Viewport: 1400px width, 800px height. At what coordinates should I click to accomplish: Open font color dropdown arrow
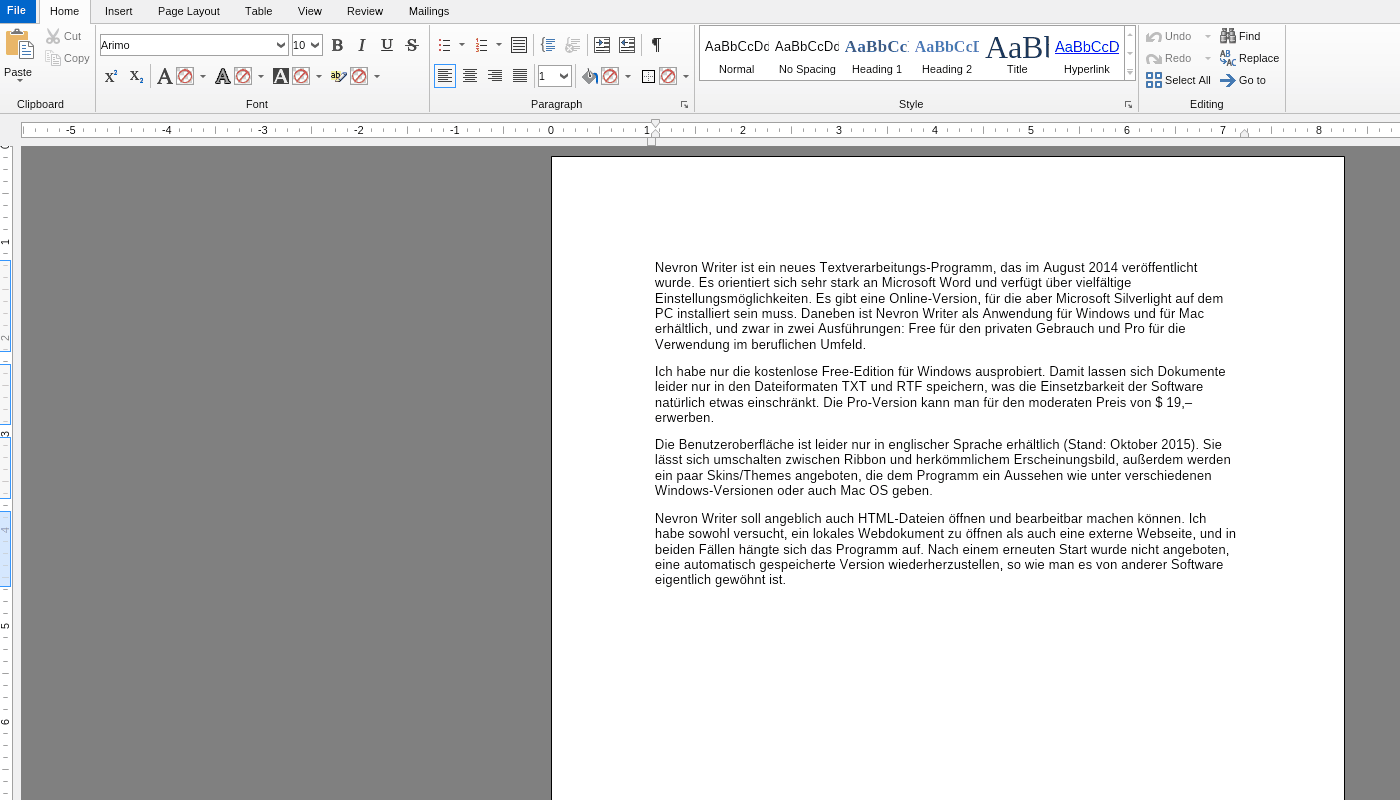coord(203,76)
